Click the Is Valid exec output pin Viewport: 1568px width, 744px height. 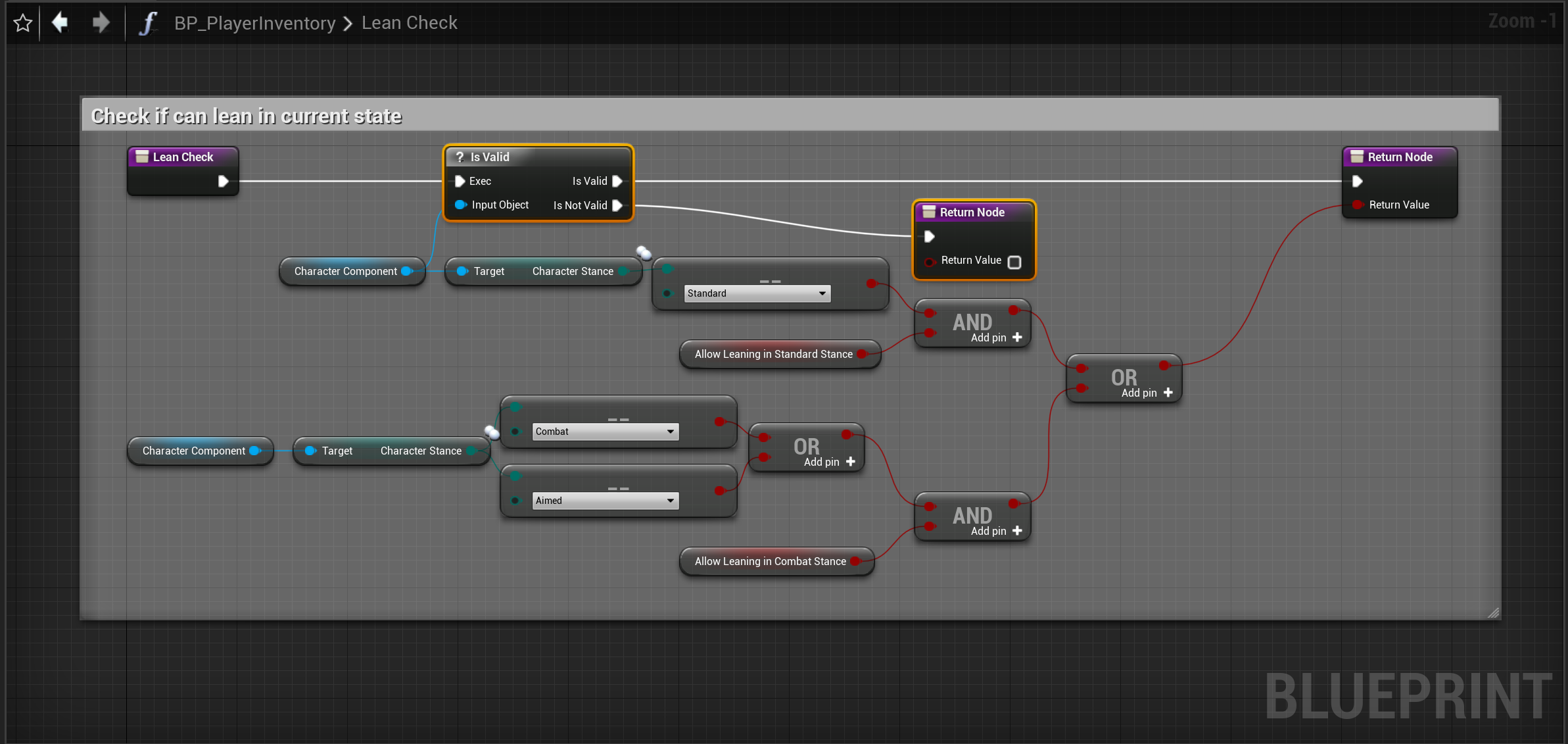[x=617, y=181]
